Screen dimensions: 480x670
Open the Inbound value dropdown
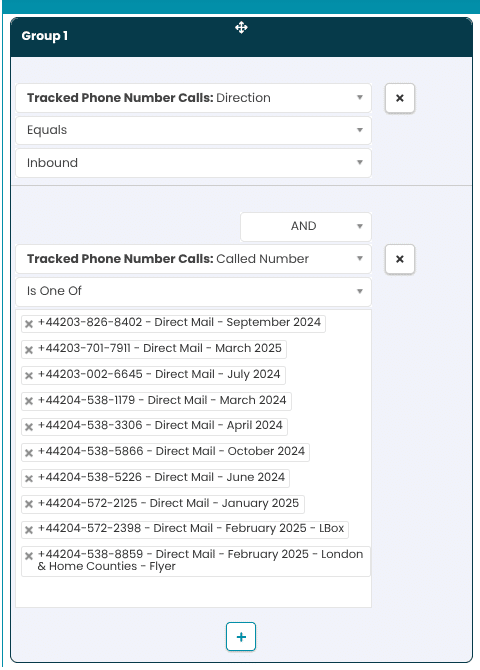(193, 163)
